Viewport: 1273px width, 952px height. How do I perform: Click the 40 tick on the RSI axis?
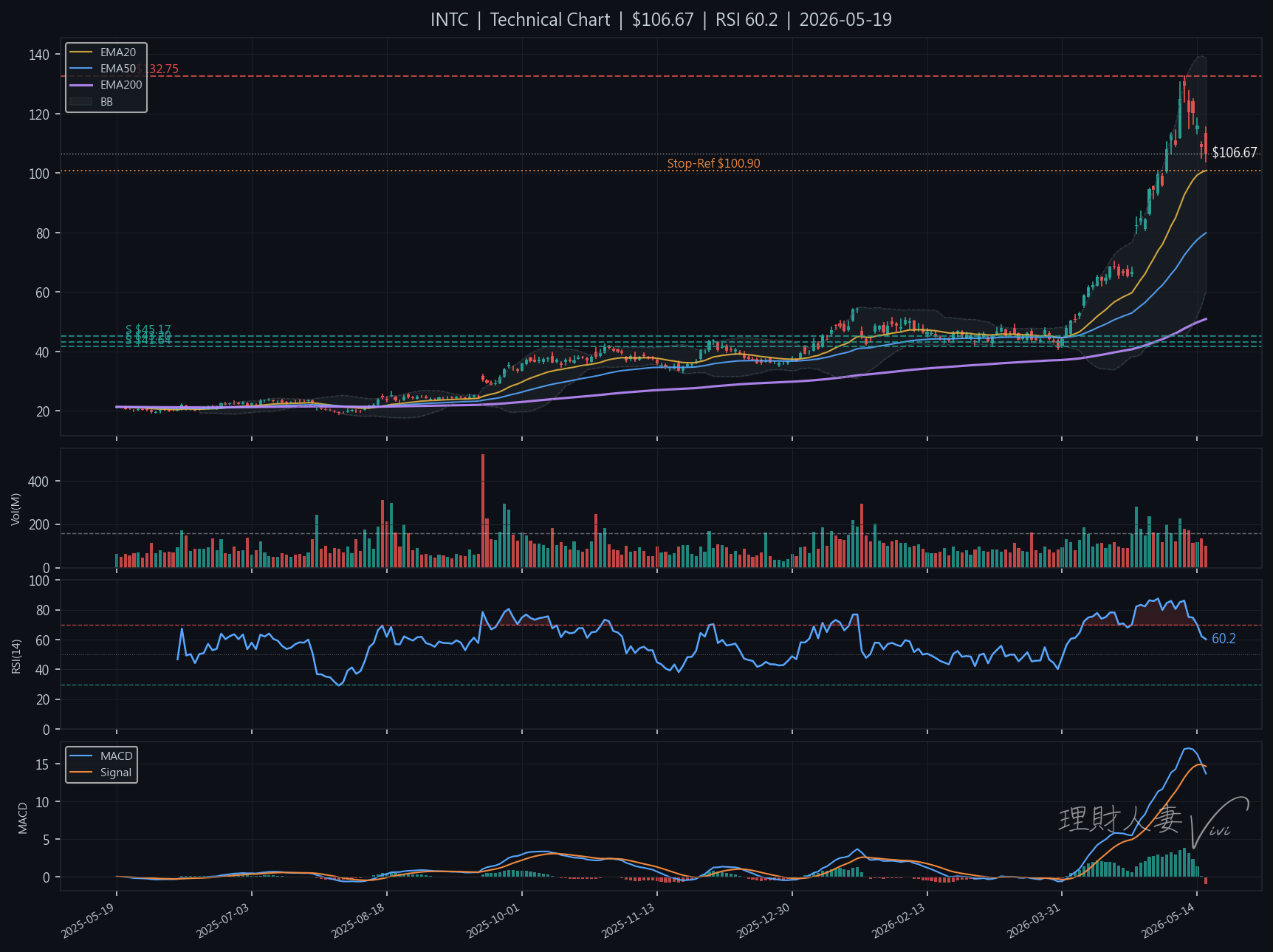[x=43, y=670]
